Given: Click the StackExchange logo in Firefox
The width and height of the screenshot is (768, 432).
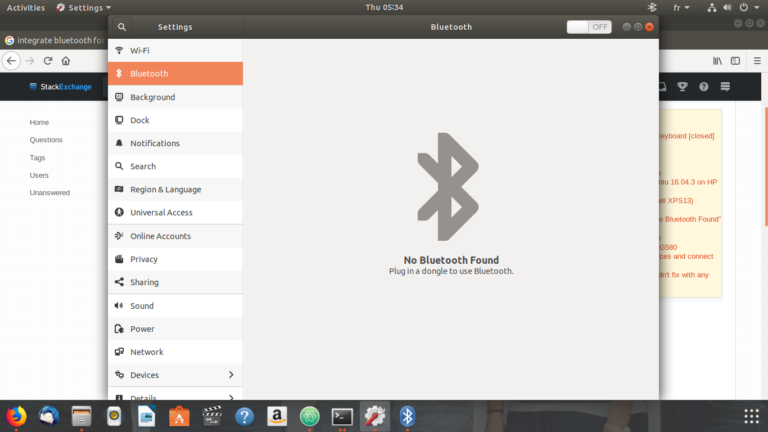Looking at the screenshot, I should coord(60,87).
